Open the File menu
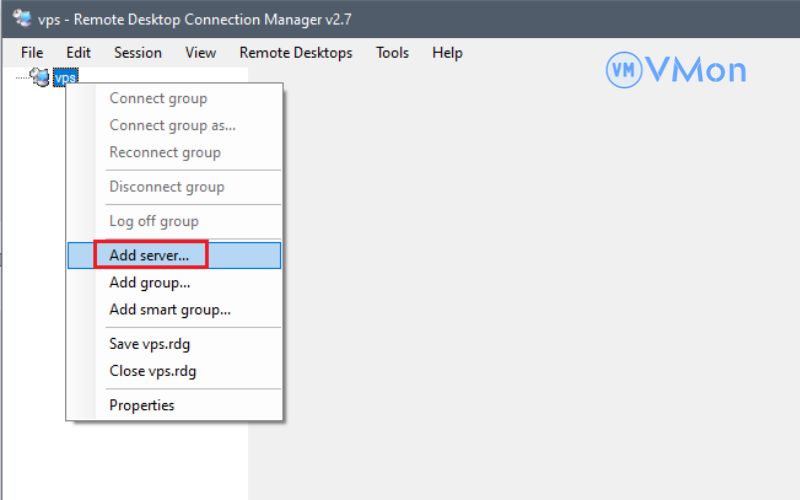Screen dimensions: 800x500 click(x=32, y=53)
